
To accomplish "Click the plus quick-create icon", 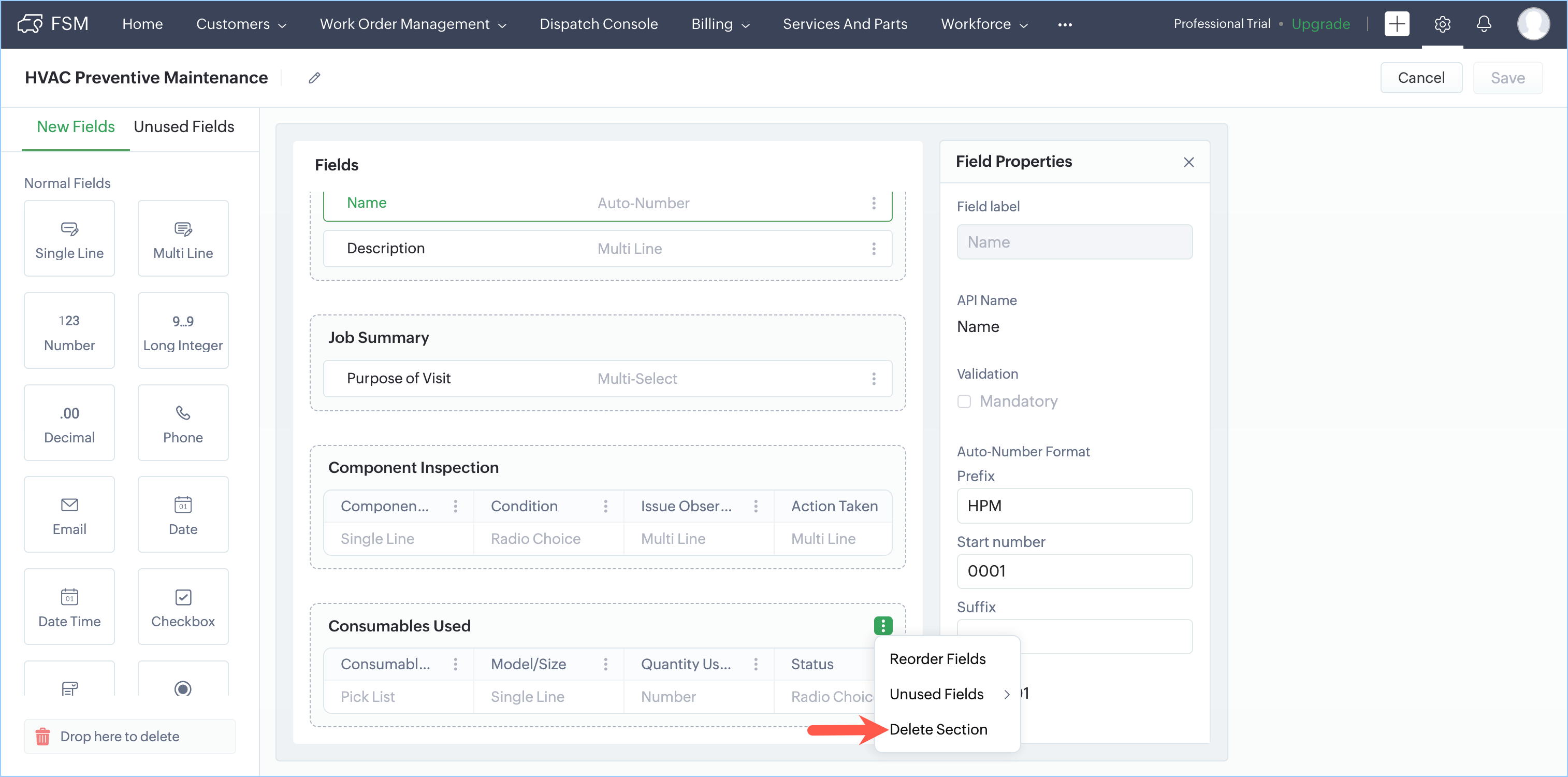I will (x=1397, y=24).
